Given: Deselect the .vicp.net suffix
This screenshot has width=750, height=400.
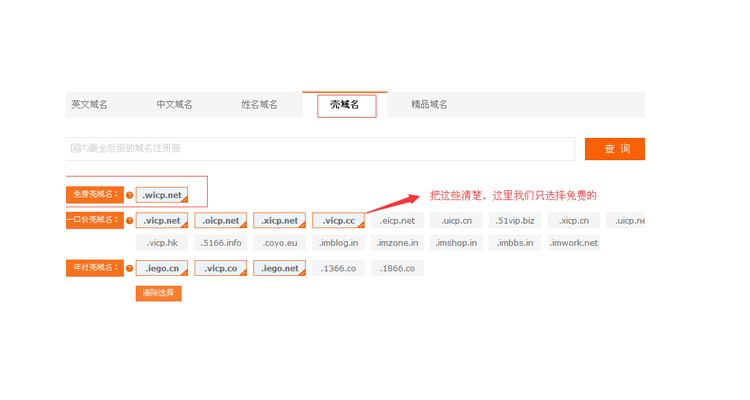Looking at the screenshot, I should 162,221.
